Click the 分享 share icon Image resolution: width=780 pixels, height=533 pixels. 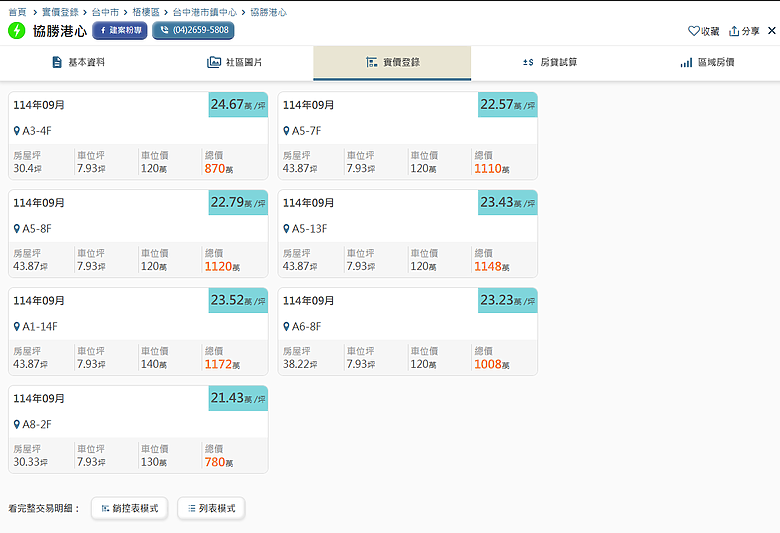pyautogui.click(x=734, y=31)
